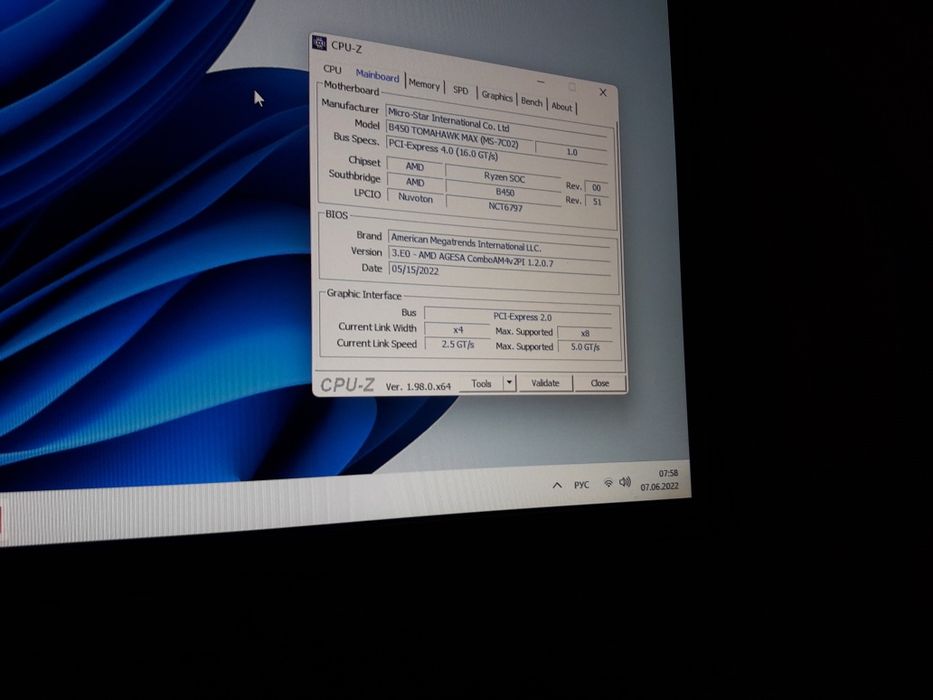Show hidden system tray icons chevron
The width and height of the screenshot is (933, 700).
557,485
